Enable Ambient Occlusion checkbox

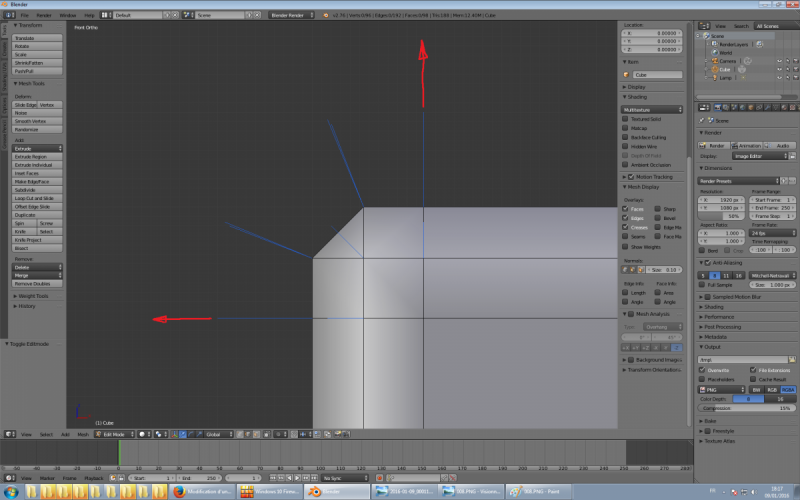click(x=625, y=165)
